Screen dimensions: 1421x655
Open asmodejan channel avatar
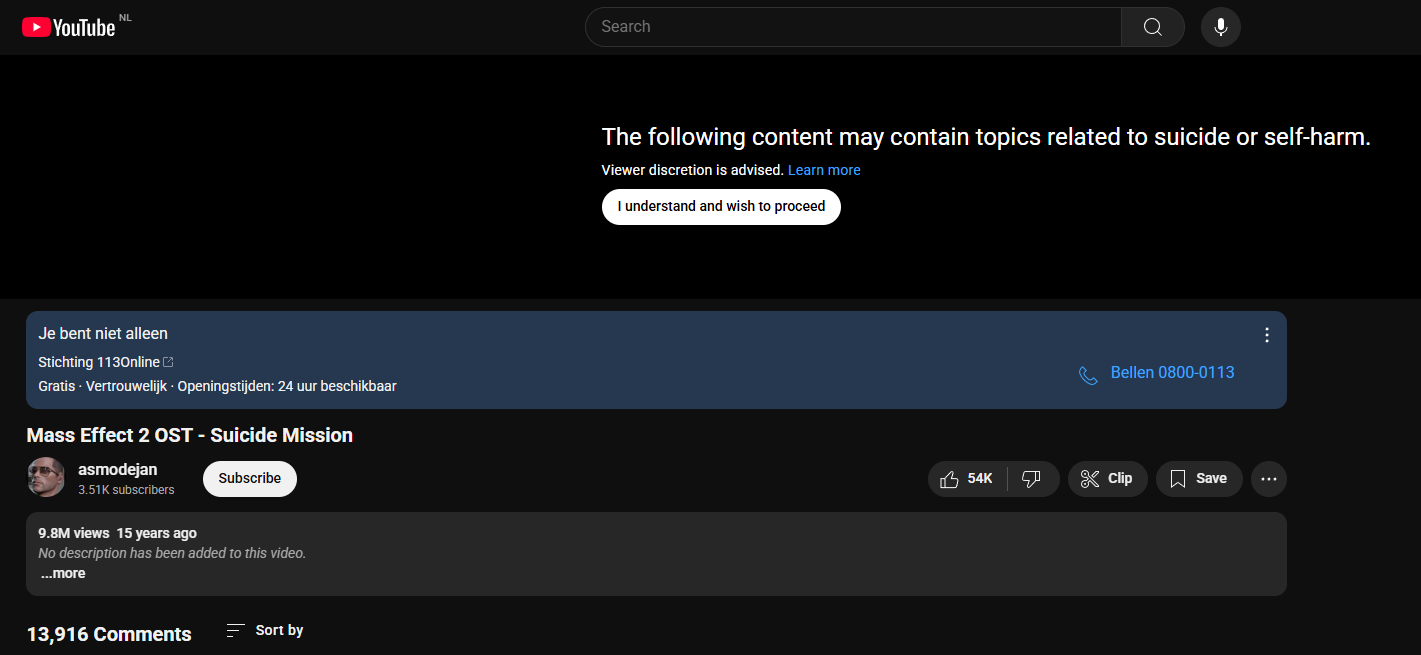coord(46,477)
